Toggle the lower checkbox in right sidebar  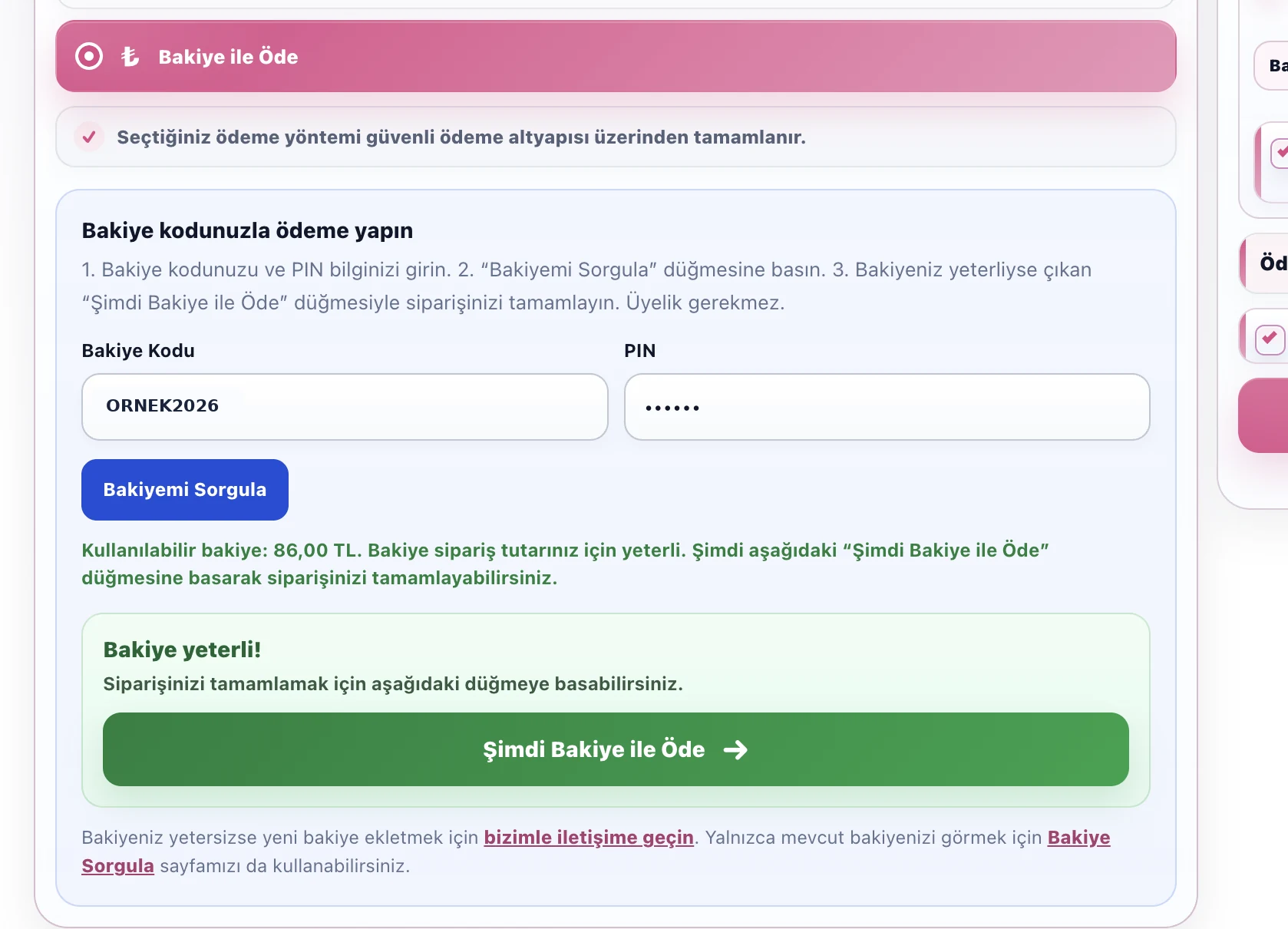click(x=1270, y=339)
